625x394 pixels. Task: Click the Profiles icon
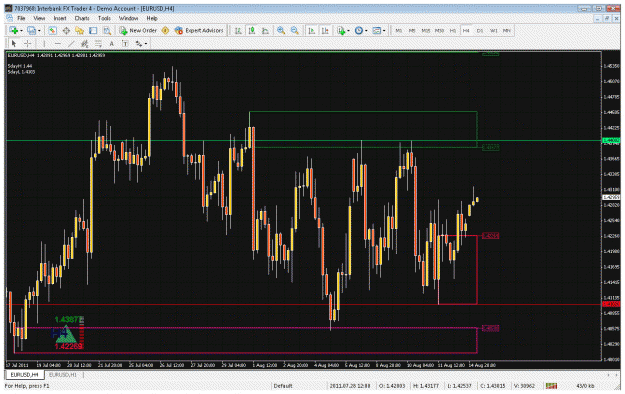pos(31,31)
